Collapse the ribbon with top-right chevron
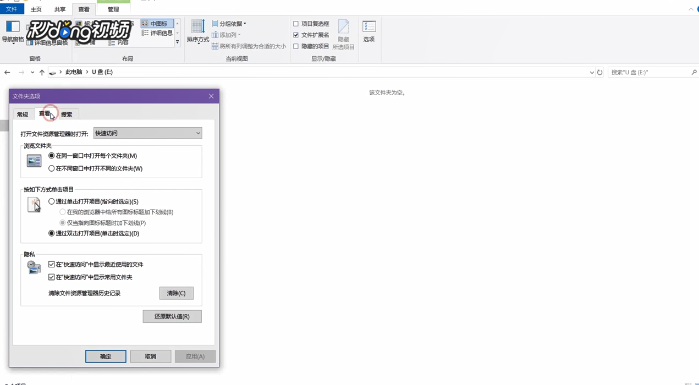Image resolution: width=699 pixels, height=385 pixels. (691, 9)
